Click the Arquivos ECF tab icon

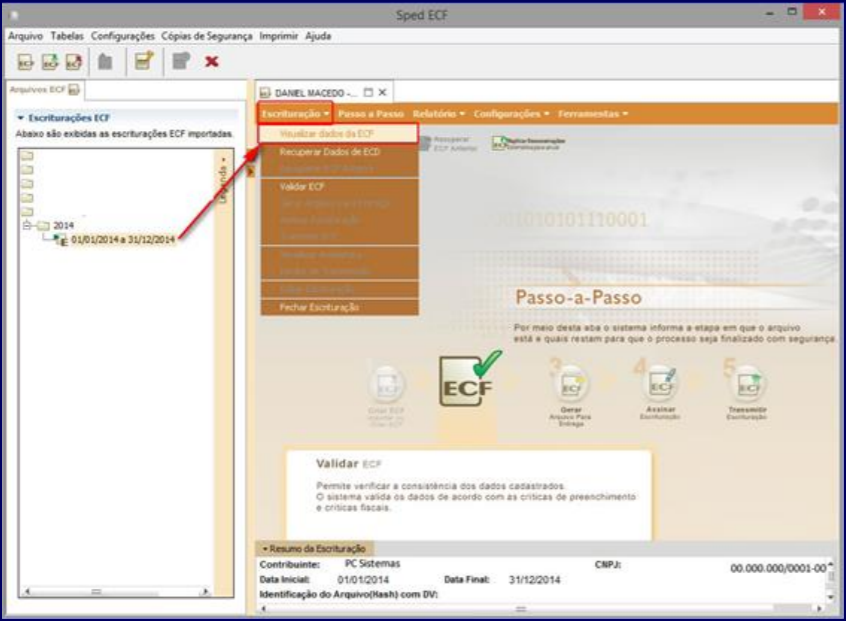click(74, 90)
